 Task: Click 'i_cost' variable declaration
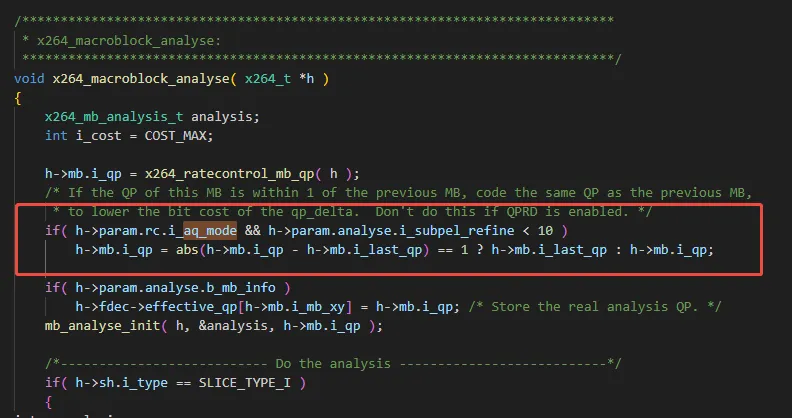pyautogui.click(x=98, y=136)
